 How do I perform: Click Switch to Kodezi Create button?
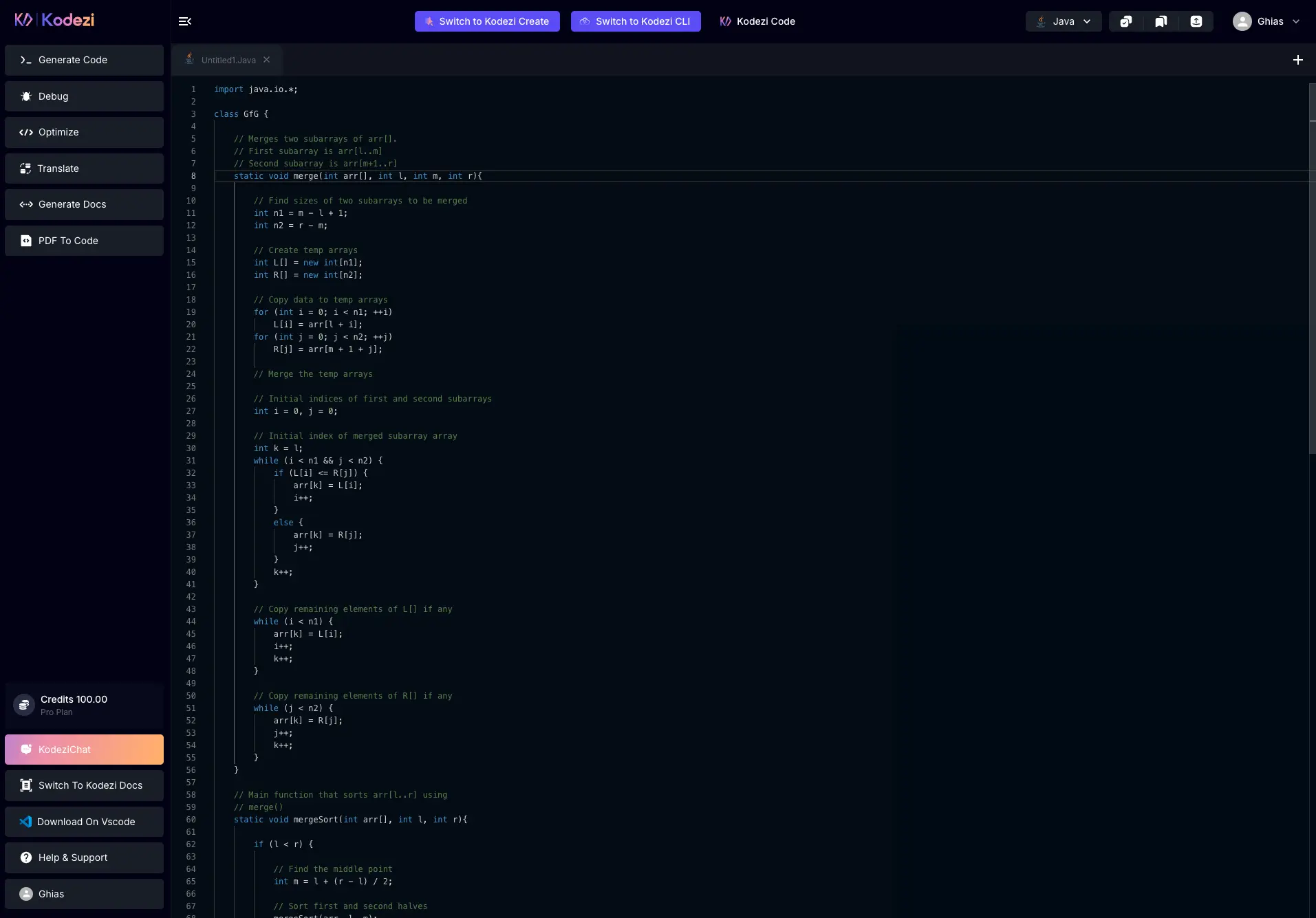[x=487, y=21]
